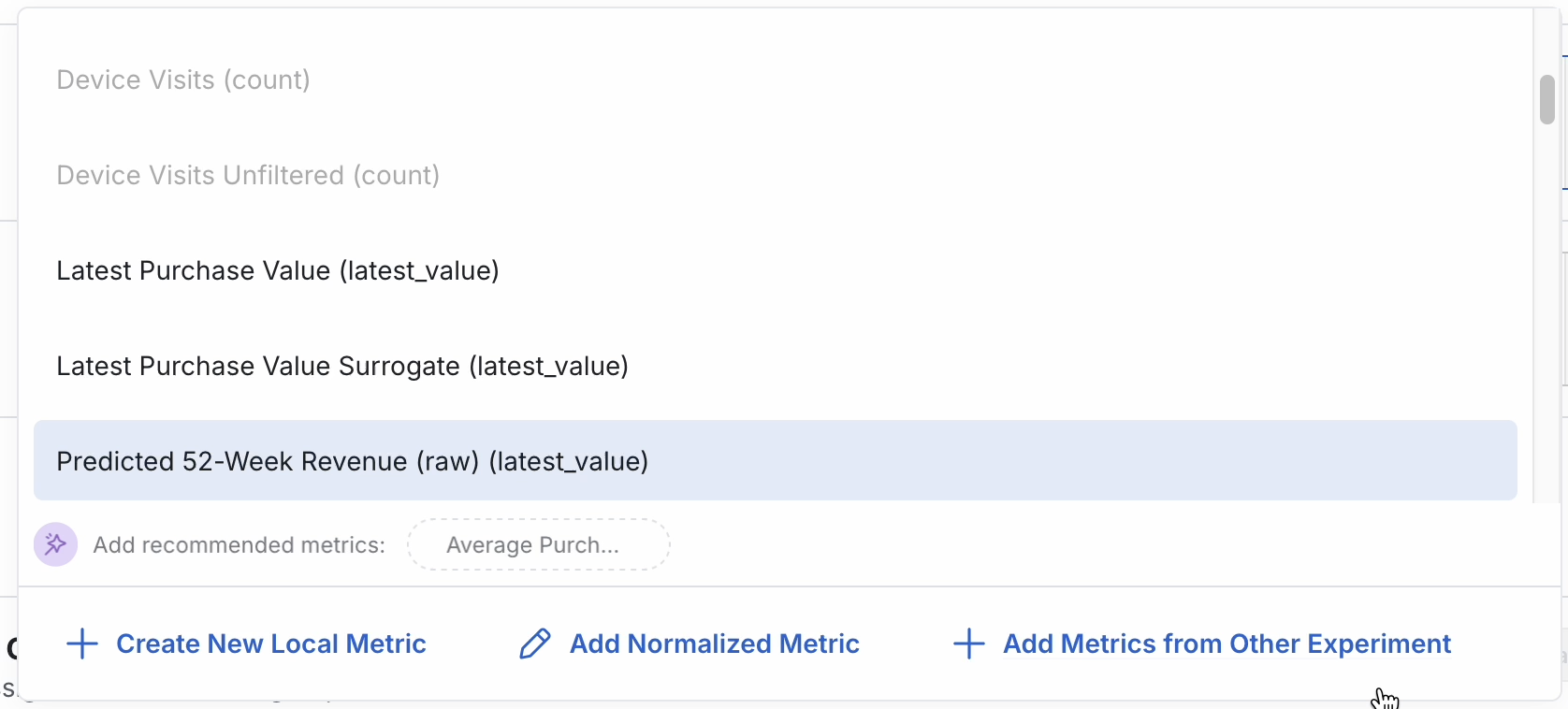Open Create New Local Metric link
1568x709 pixels.
coord(270,644)
